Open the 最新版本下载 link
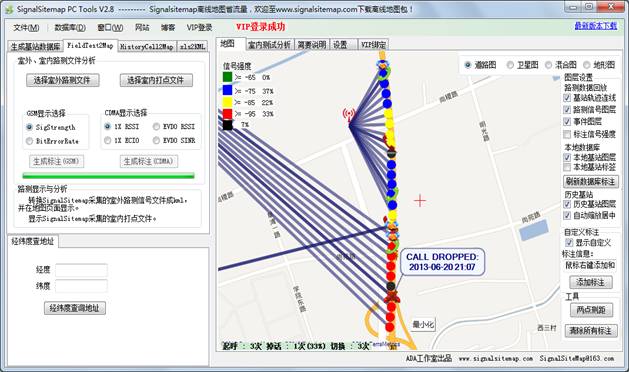 (x=596, y=26)
